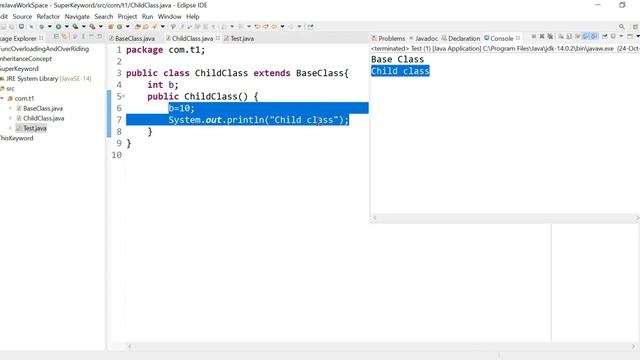Toggle Link with Editor in Package Explorer
Screen dimensions: 640x360
pos(64,36)
